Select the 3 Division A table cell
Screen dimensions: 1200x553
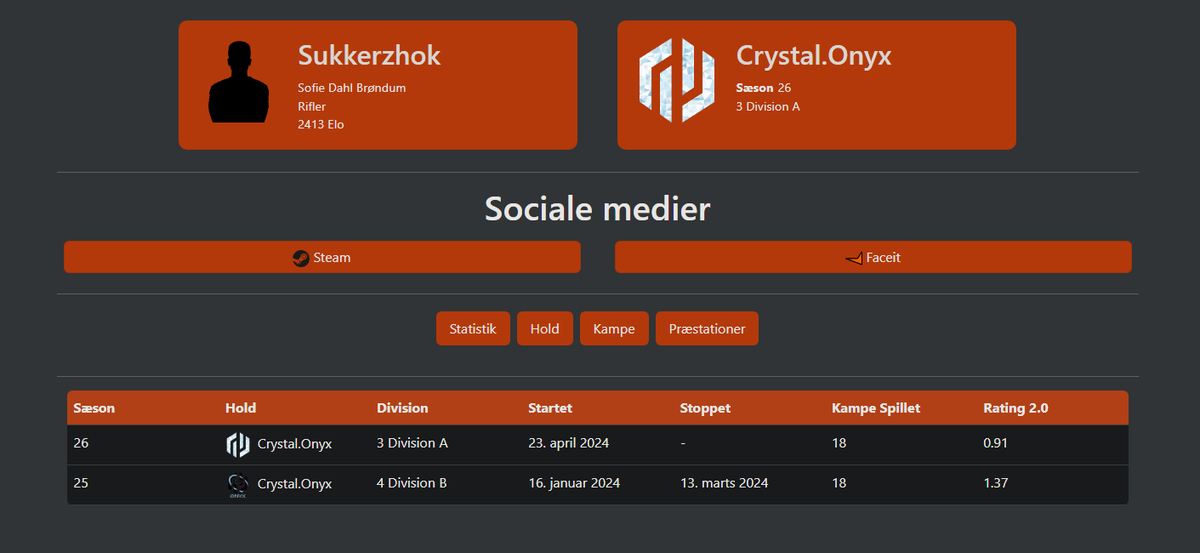point(412,443)
